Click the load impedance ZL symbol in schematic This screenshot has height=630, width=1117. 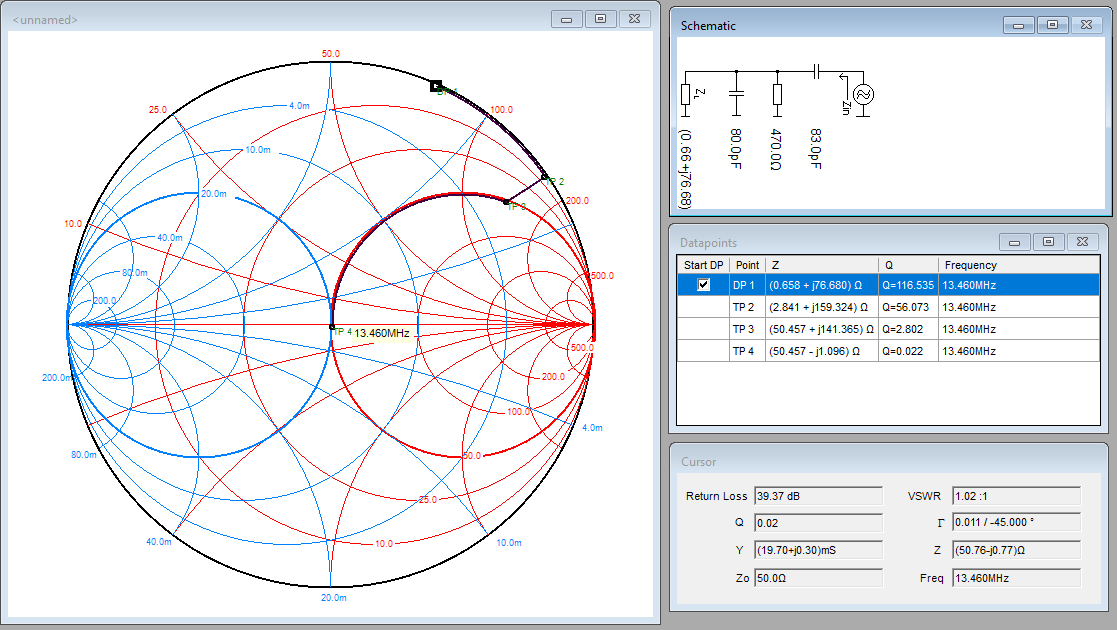tap(685, 94)
